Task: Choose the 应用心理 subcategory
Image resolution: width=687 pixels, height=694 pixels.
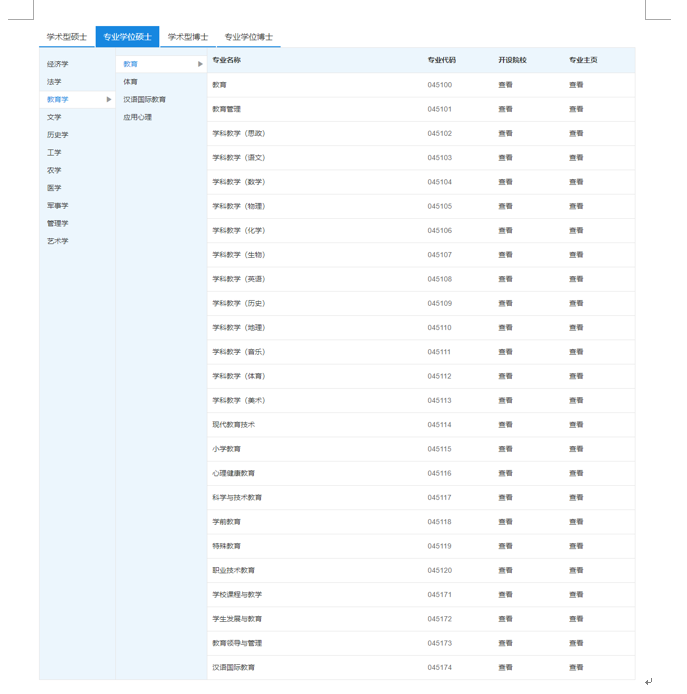Action: tap(138, 117)
